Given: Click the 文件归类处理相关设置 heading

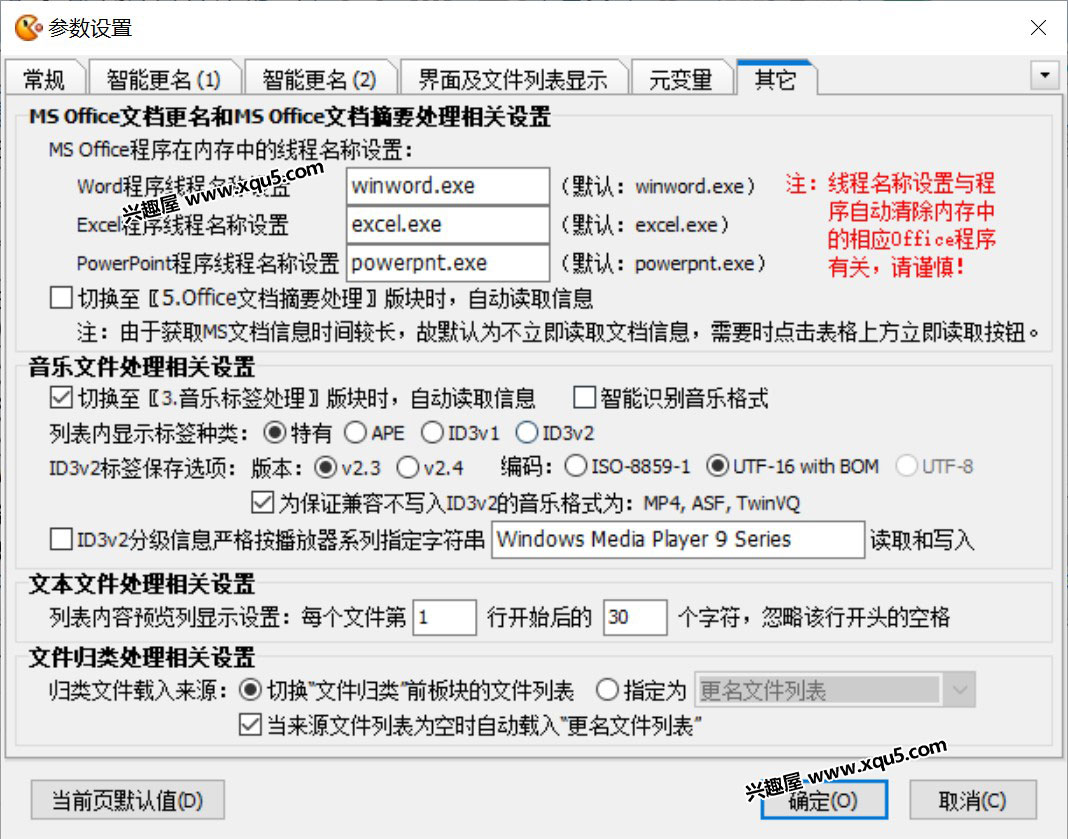Looking at the screenshot, I should coord(142,657).
